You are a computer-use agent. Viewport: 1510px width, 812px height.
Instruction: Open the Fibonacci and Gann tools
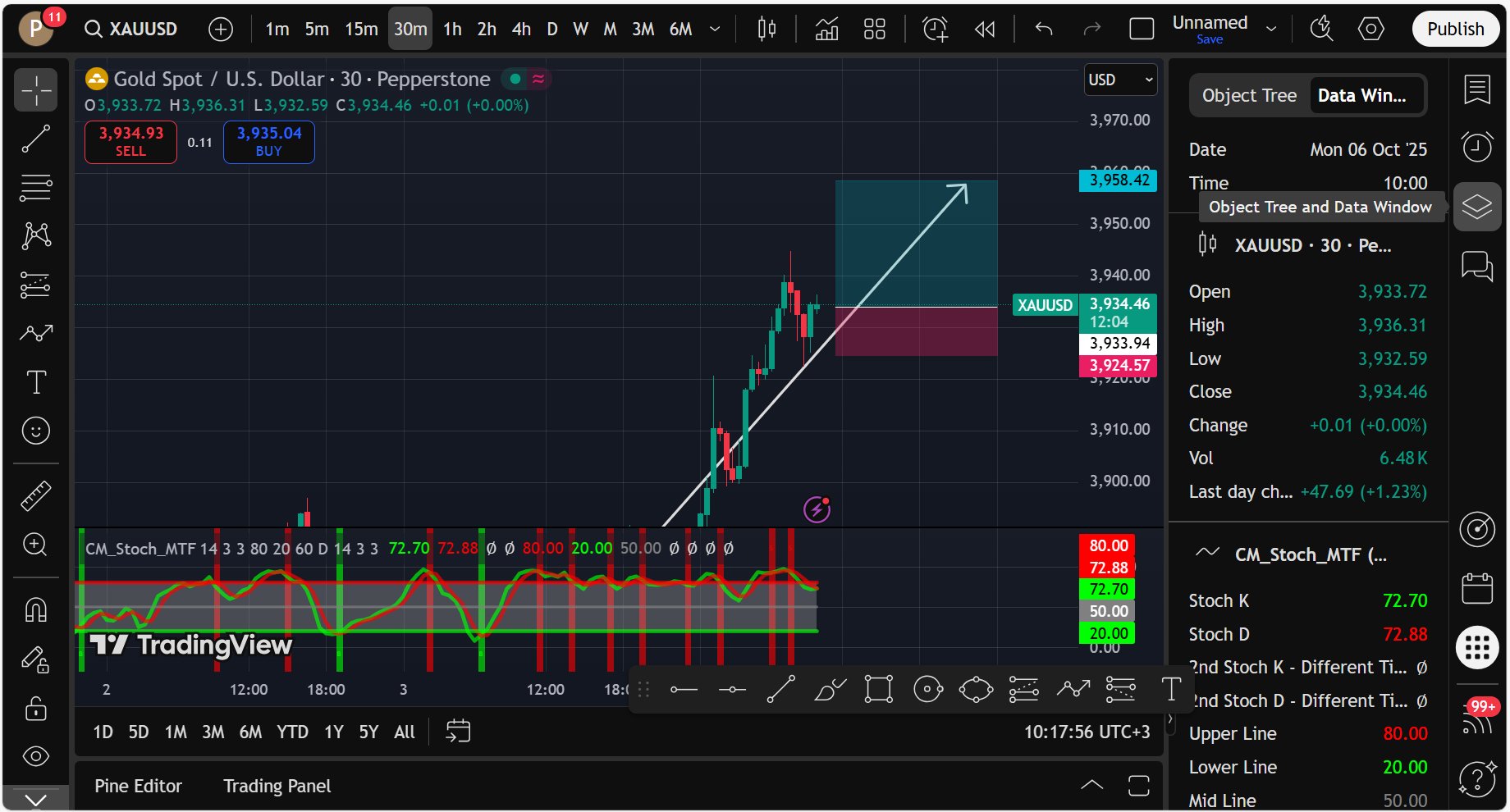point(35,188)
